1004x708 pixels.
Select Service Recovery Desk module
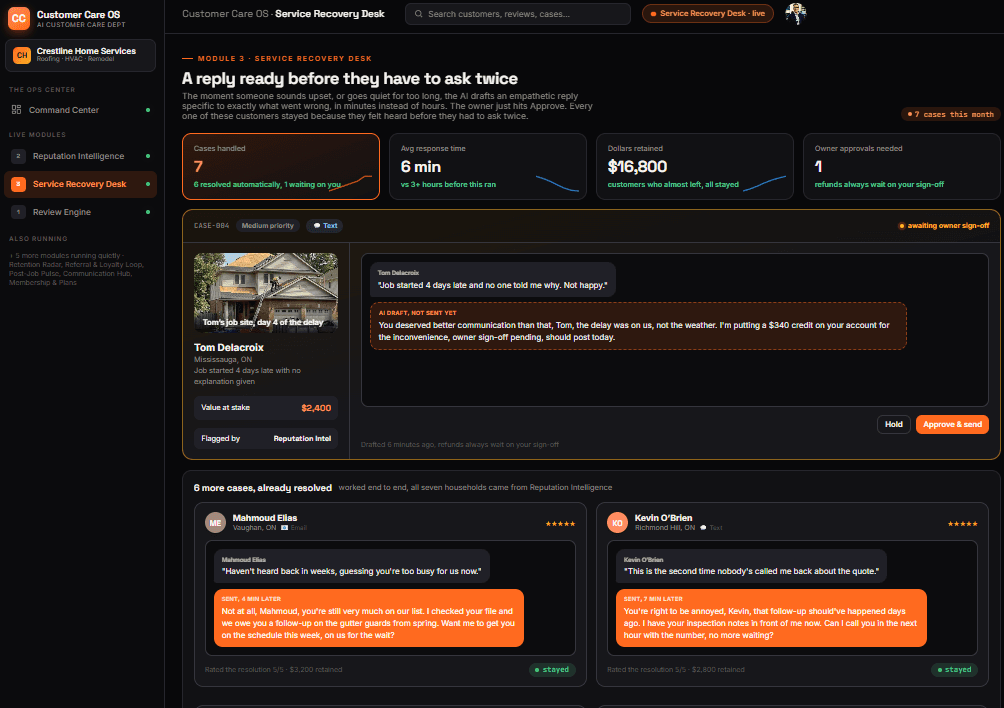(81, 184)
